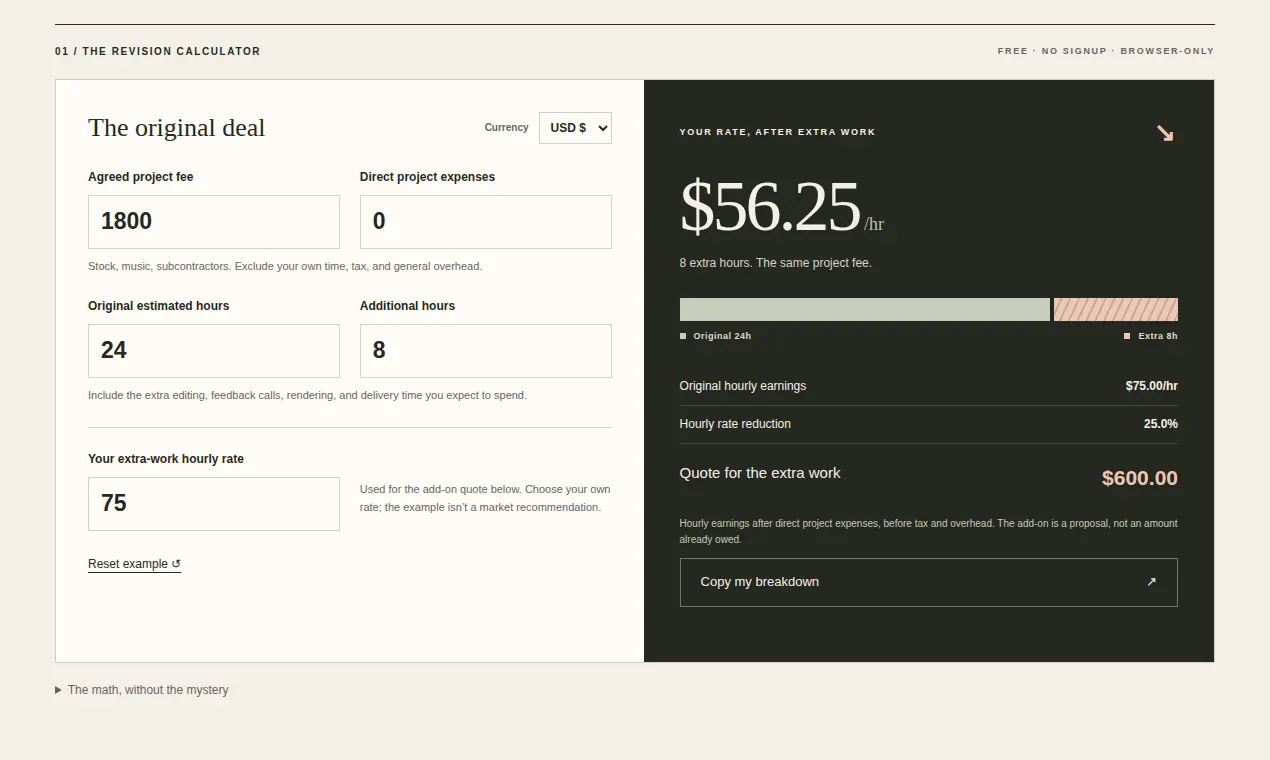Click the downward trend arrow icon

tap(1165, 133)
